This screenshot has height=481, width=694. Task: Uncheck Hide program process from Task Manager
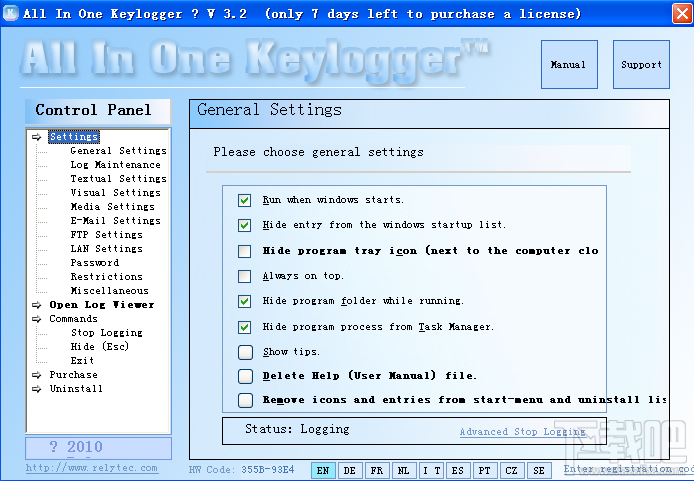click(244, 327)
